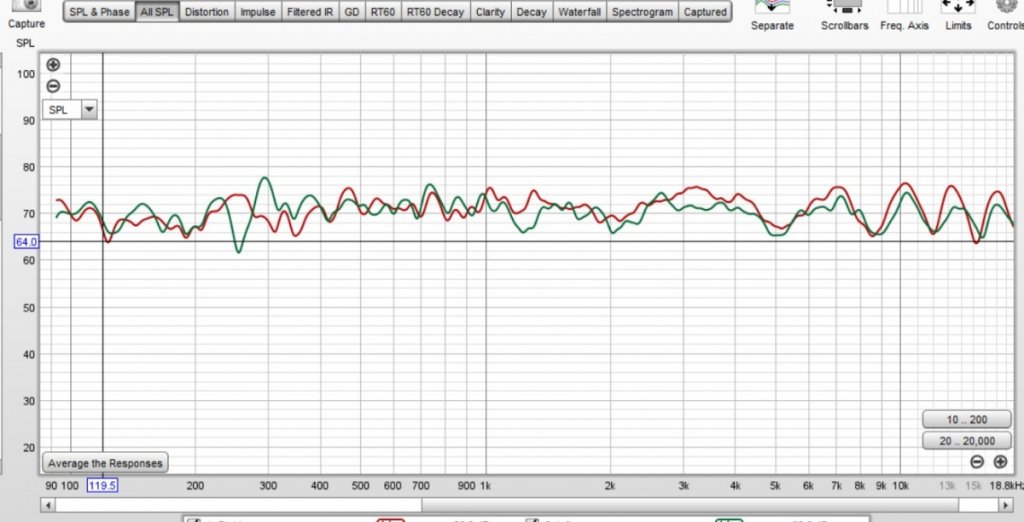Image resolution: width=1024 pixels, height=522 pixels.
Task: Zoom in the vertical SPL axis
Action: click(x=54, y=65)
